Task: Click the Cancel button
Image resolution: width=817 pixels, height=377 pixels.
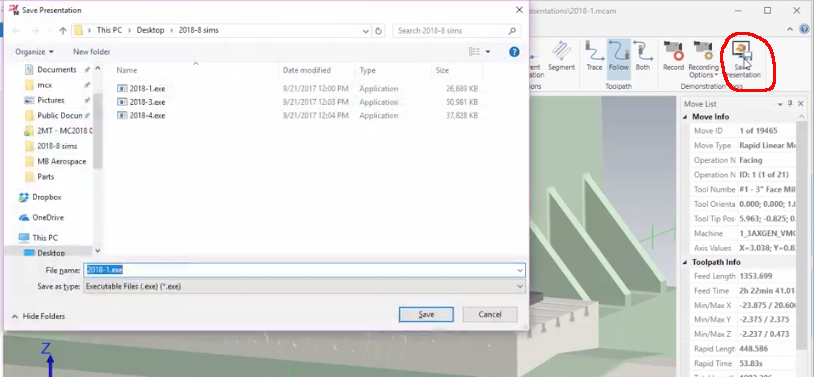Action: [490, 315]
